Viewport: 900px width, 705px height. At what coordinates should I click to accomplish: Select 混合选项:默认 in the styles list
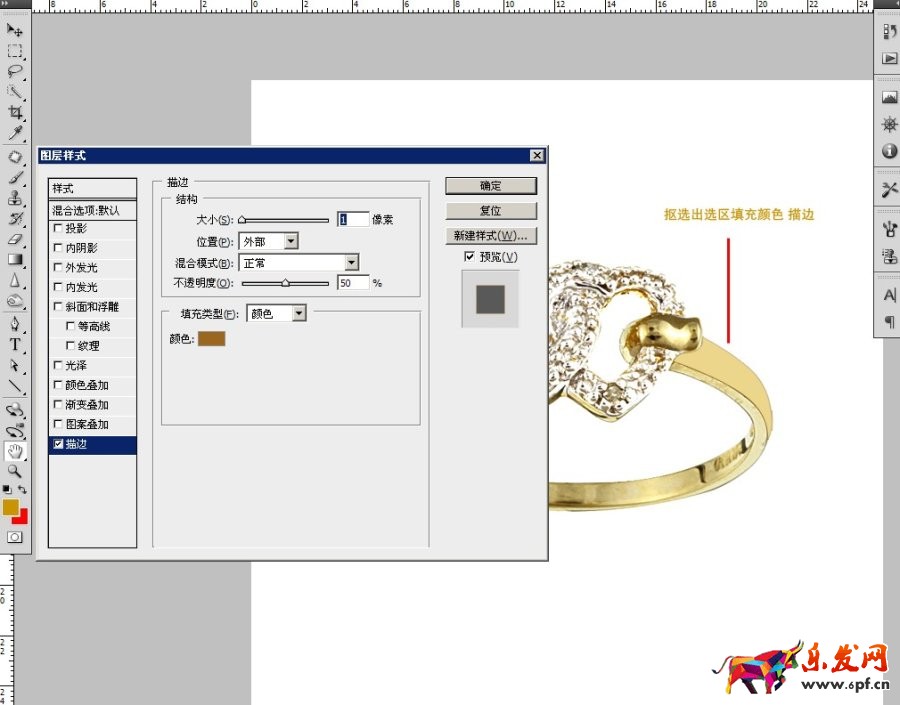tap(92, 210)
